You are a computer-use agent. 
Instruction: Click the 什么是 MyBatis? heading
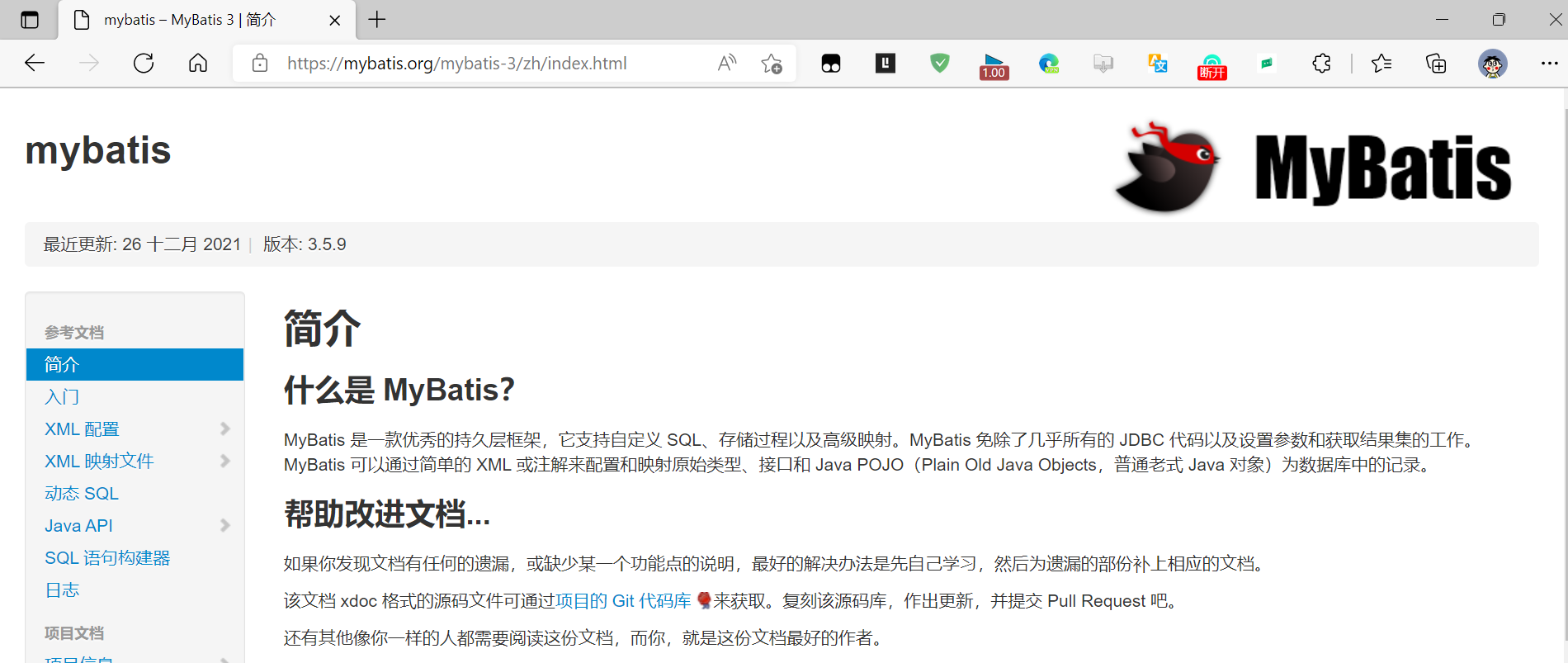(399, 389)
